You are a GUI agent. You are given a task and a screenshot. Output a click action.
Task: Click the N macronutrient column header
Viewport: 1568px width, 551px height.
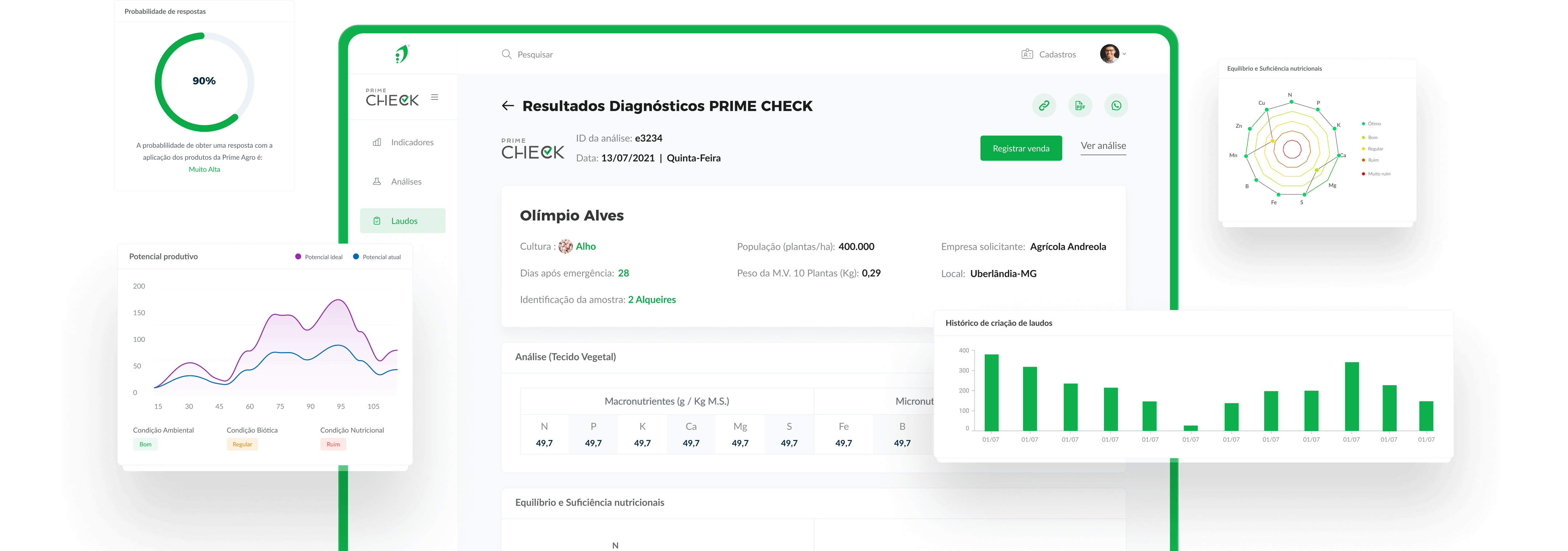(x=544, y=427)
